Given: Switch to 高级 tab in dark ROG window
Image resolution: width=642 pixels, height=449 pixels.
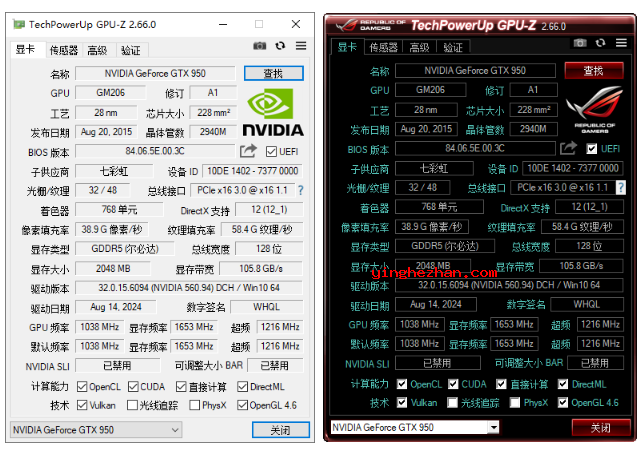Looking at the screenshot, I should 419,47.
